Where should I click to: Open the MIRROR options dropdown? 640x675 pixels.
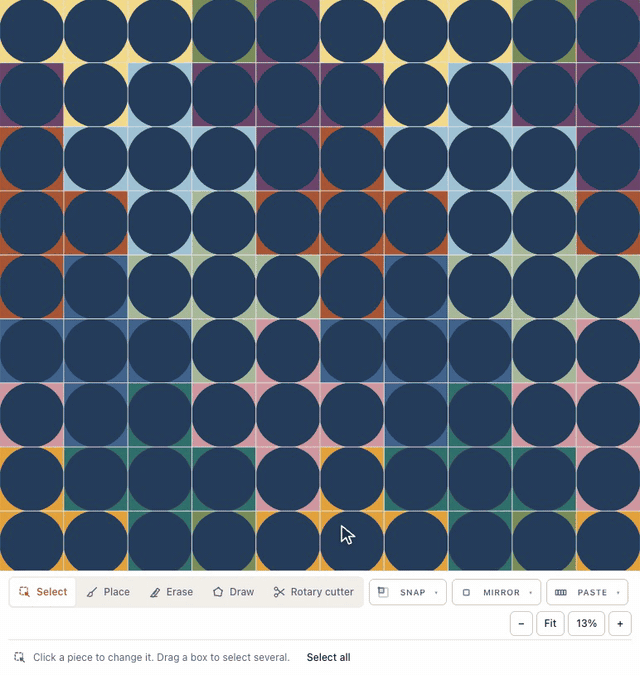(496, 592)
